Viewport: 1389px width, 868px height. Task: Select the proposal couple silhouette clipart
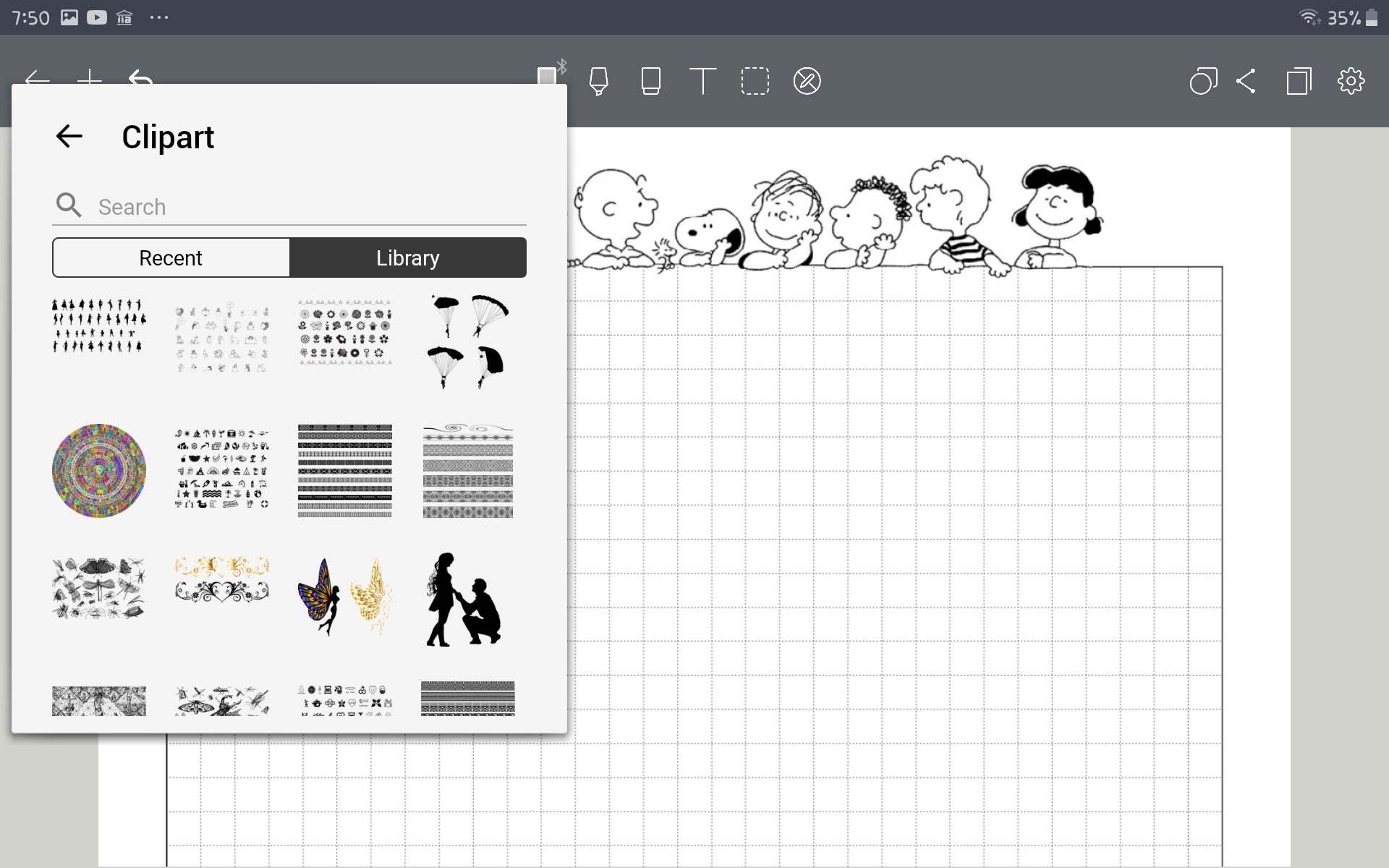coord(464,600)
